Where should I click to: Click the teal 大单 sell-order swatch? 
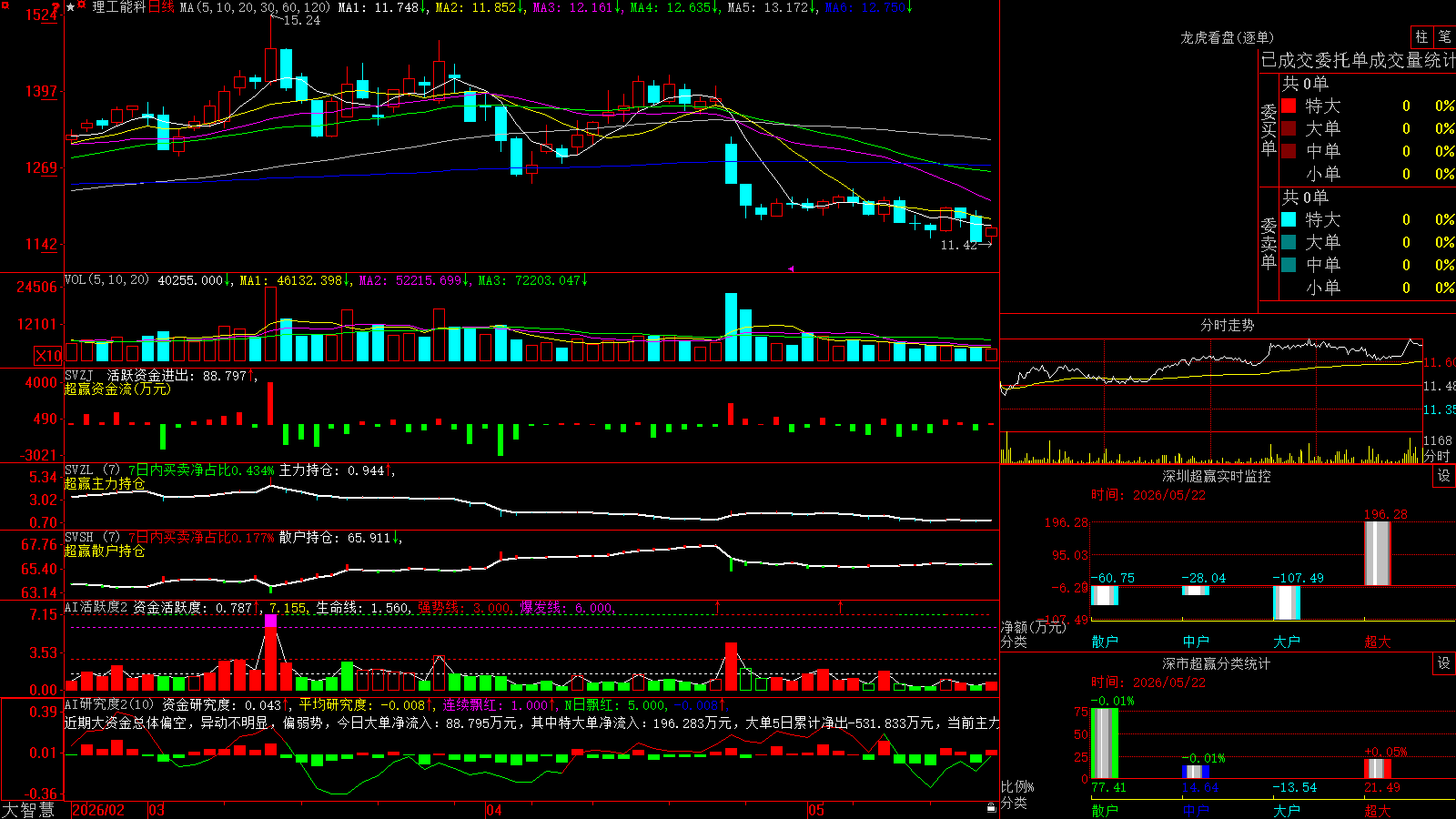point(1289,242)
